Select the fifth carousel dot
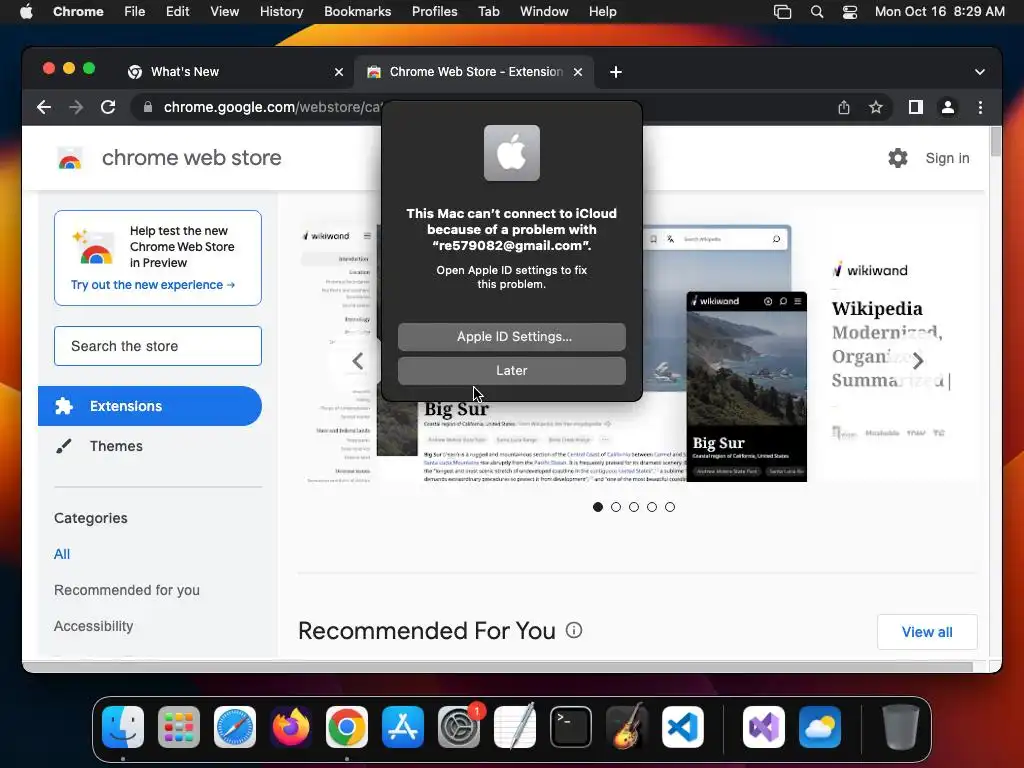This screenshot has height=768, width=1024. (670, 507)
